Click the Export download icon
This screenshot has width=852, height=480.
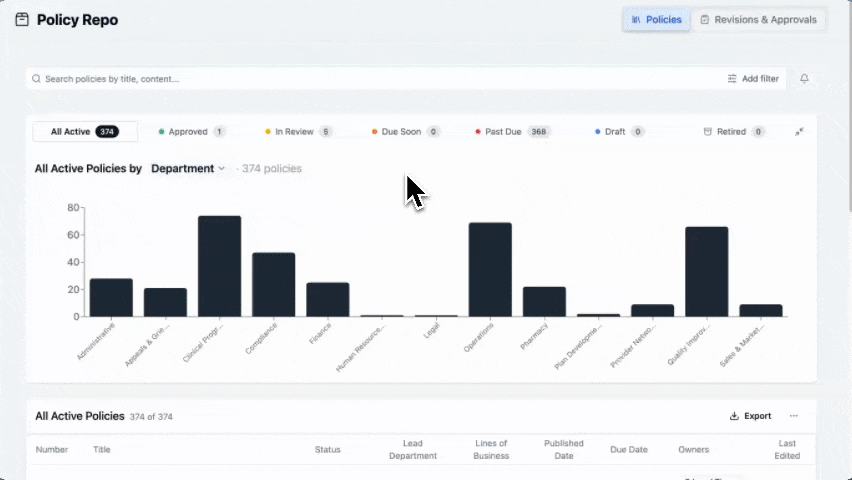(x=734, y=416)
